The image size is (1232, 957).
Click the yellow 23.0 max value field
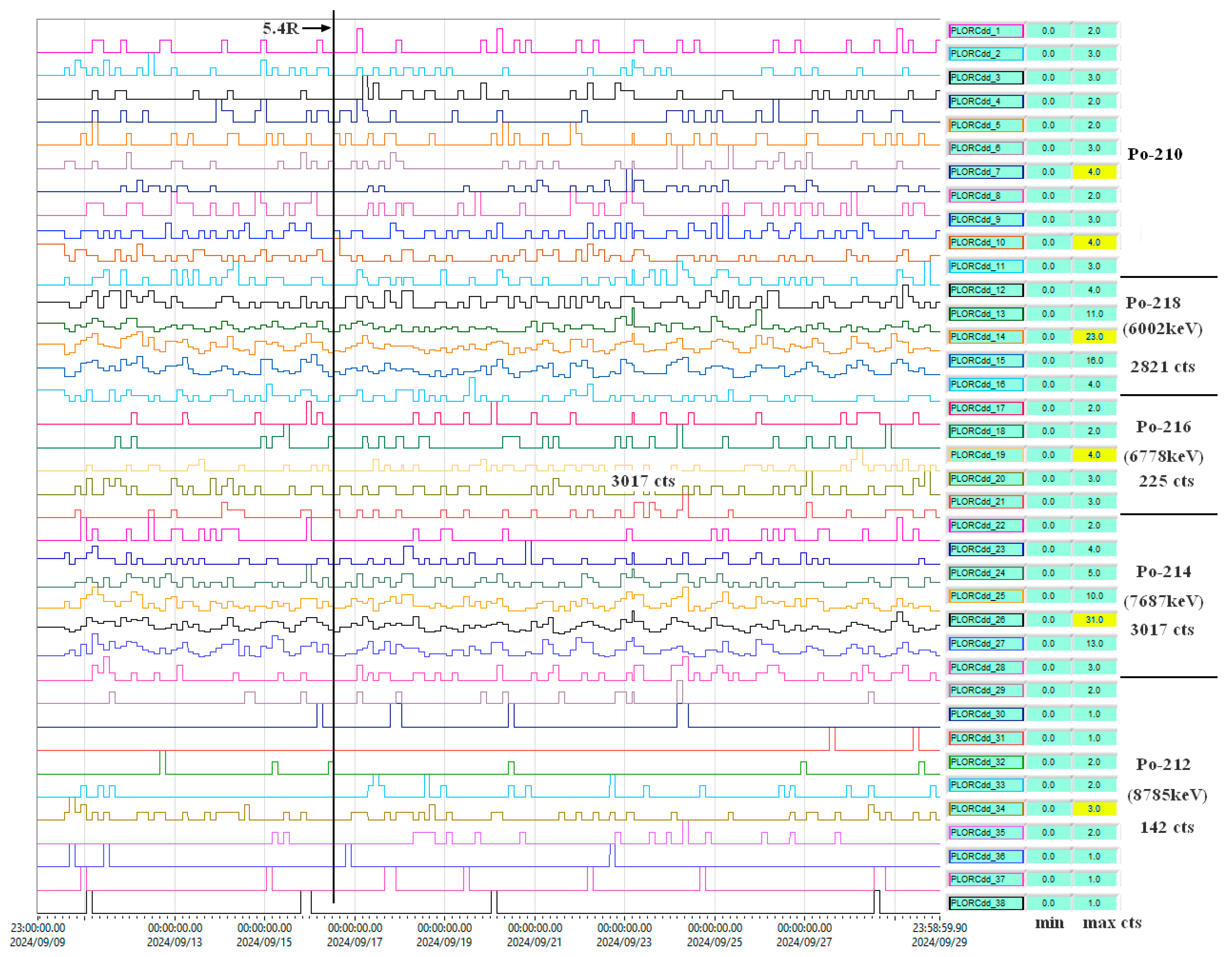1094,337
